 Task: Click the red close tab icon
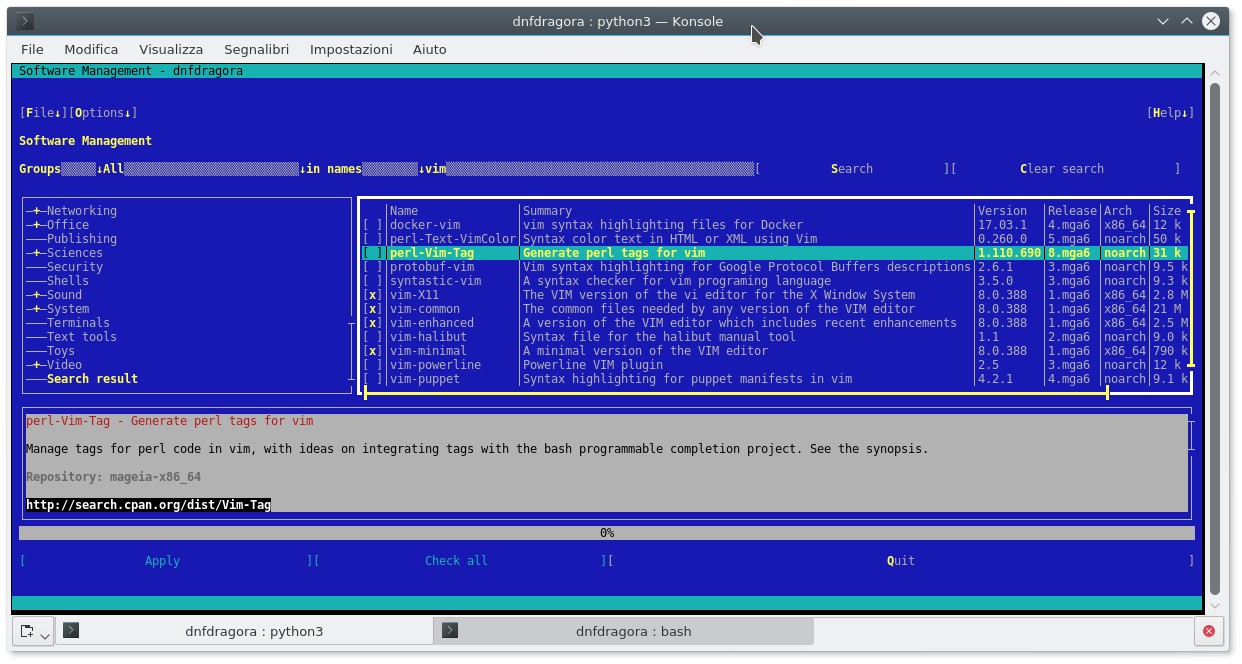click(1209, 631)
